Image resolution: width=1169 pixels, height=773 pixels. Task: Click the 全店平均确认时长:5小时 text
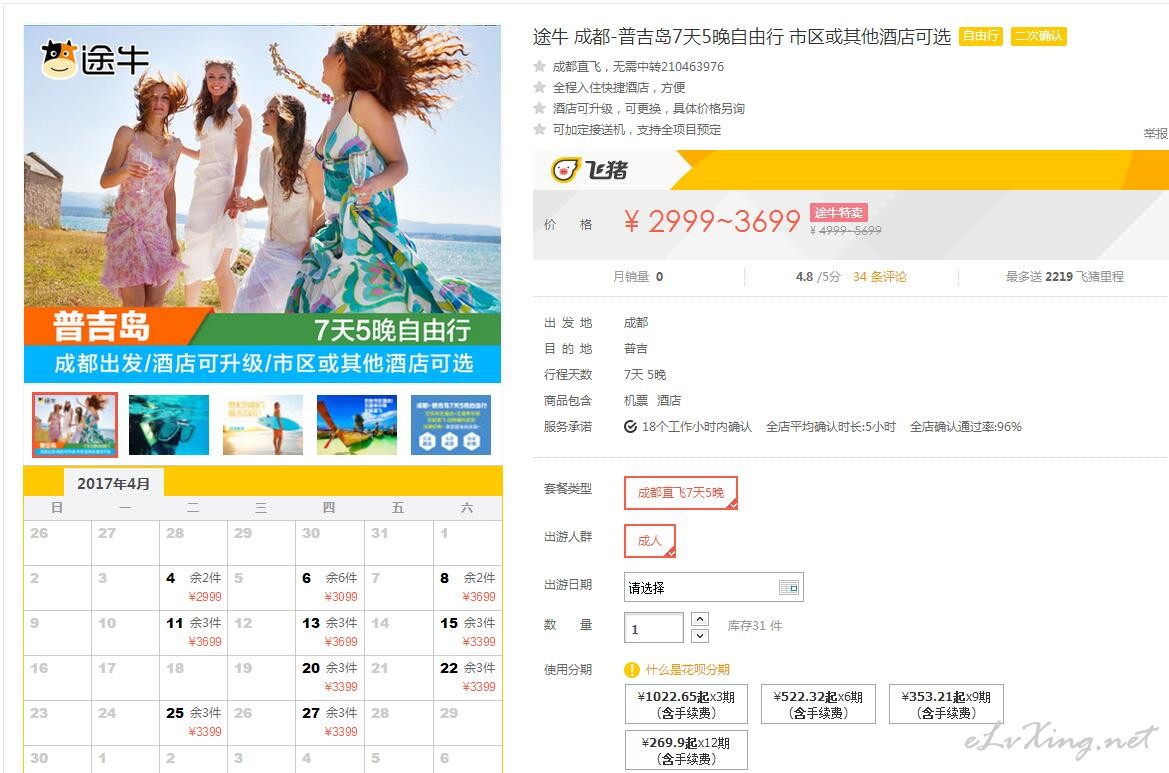(x=831, y=426)
